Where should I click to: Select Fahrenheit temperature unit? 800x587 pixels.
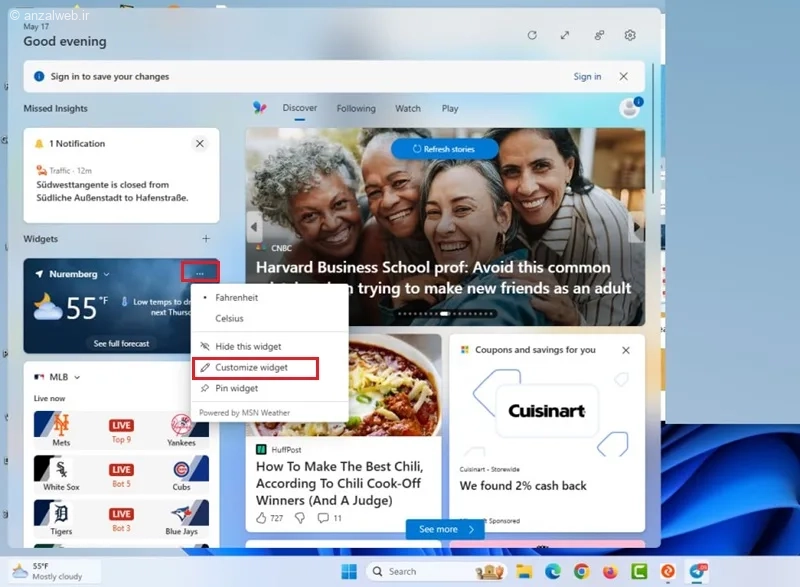click(236, 298)
